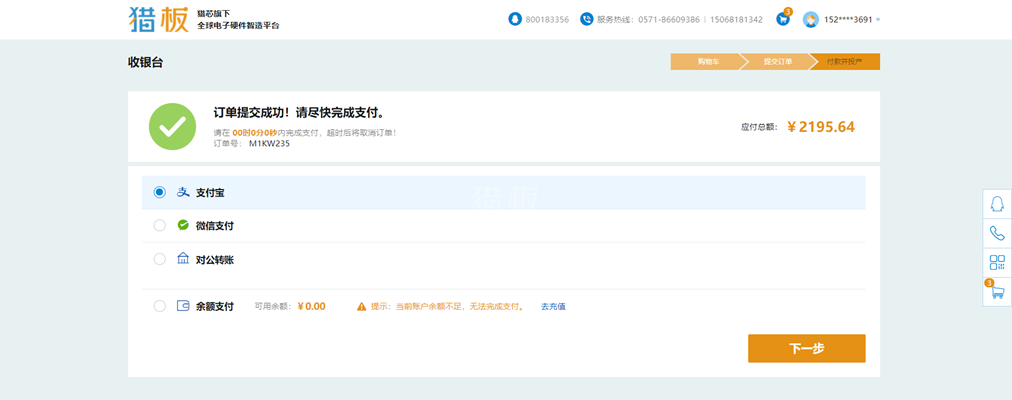Open QQ support from the right sidebar
The width and height of the screenshot is (1012, 400).
click(996, 203)
